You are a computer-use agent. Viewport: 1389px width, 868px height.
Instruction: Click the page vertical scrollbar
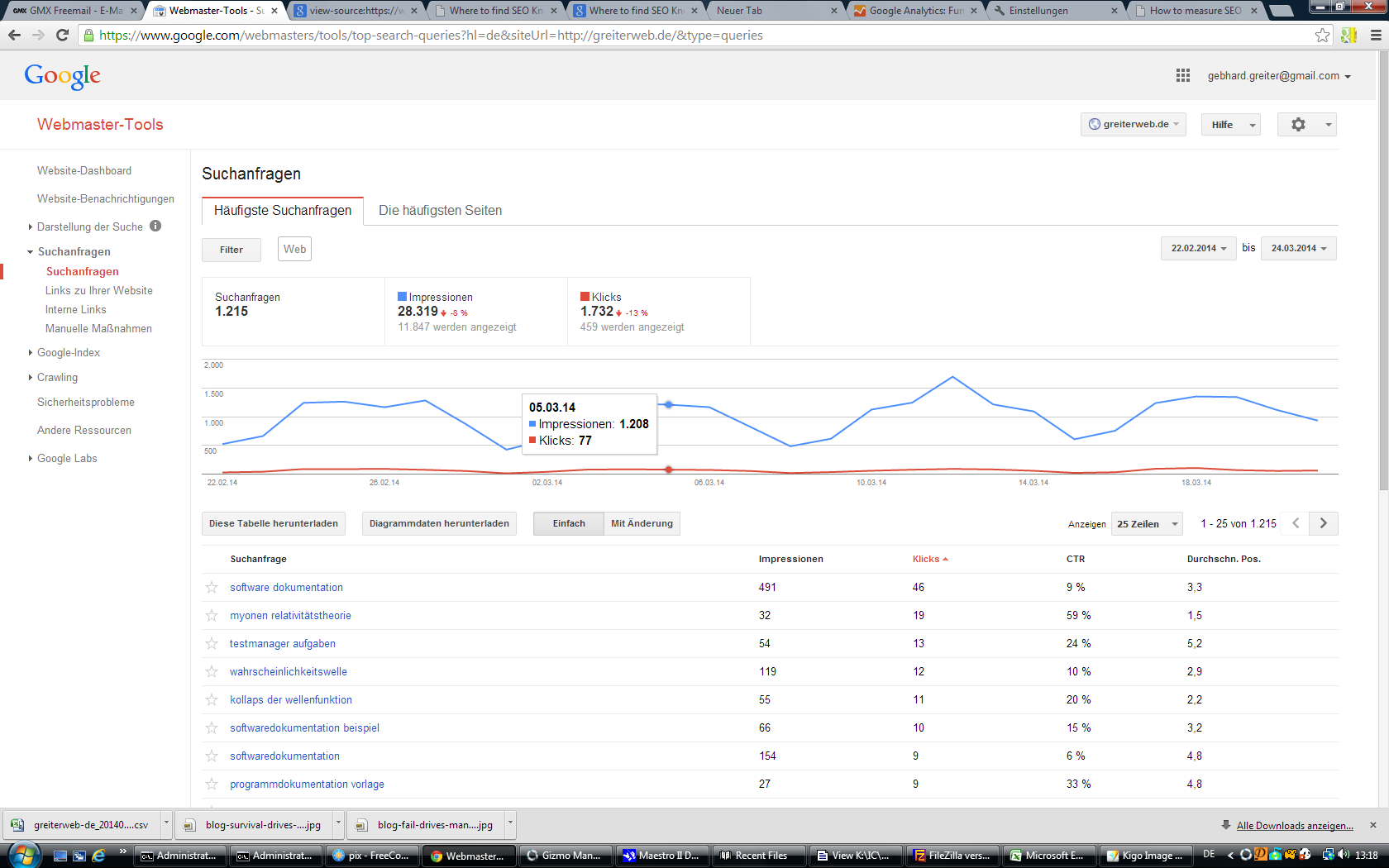(1383, 273)
